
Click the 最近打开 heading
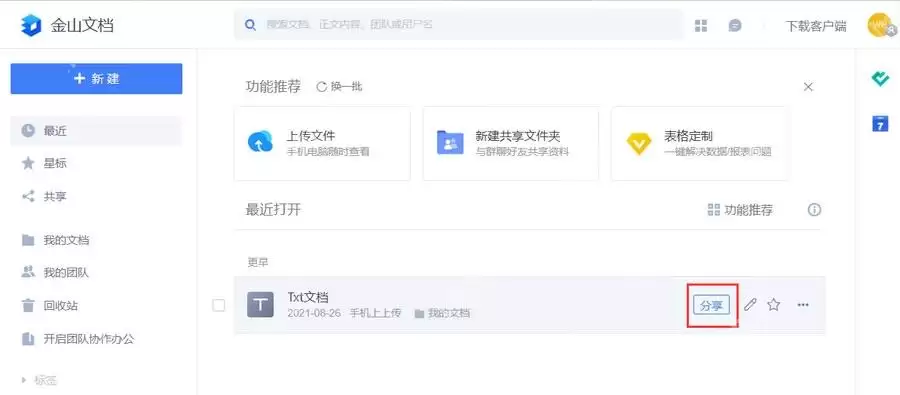point(273,209)
